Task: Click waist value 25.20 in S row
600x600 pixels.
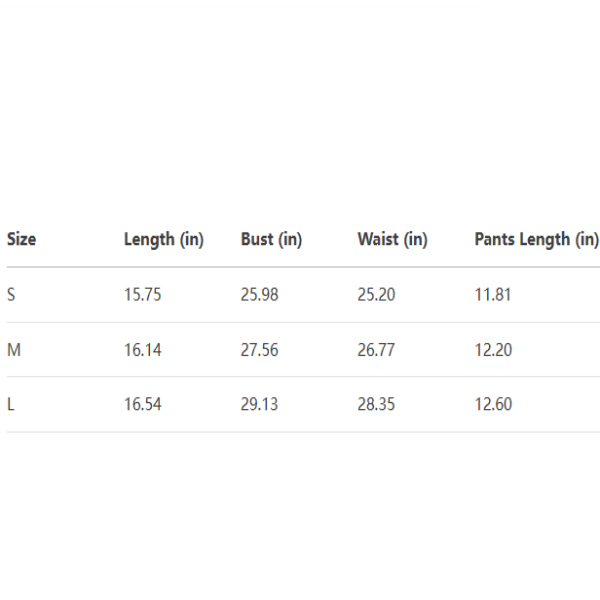Action: (x=376, y=295)
